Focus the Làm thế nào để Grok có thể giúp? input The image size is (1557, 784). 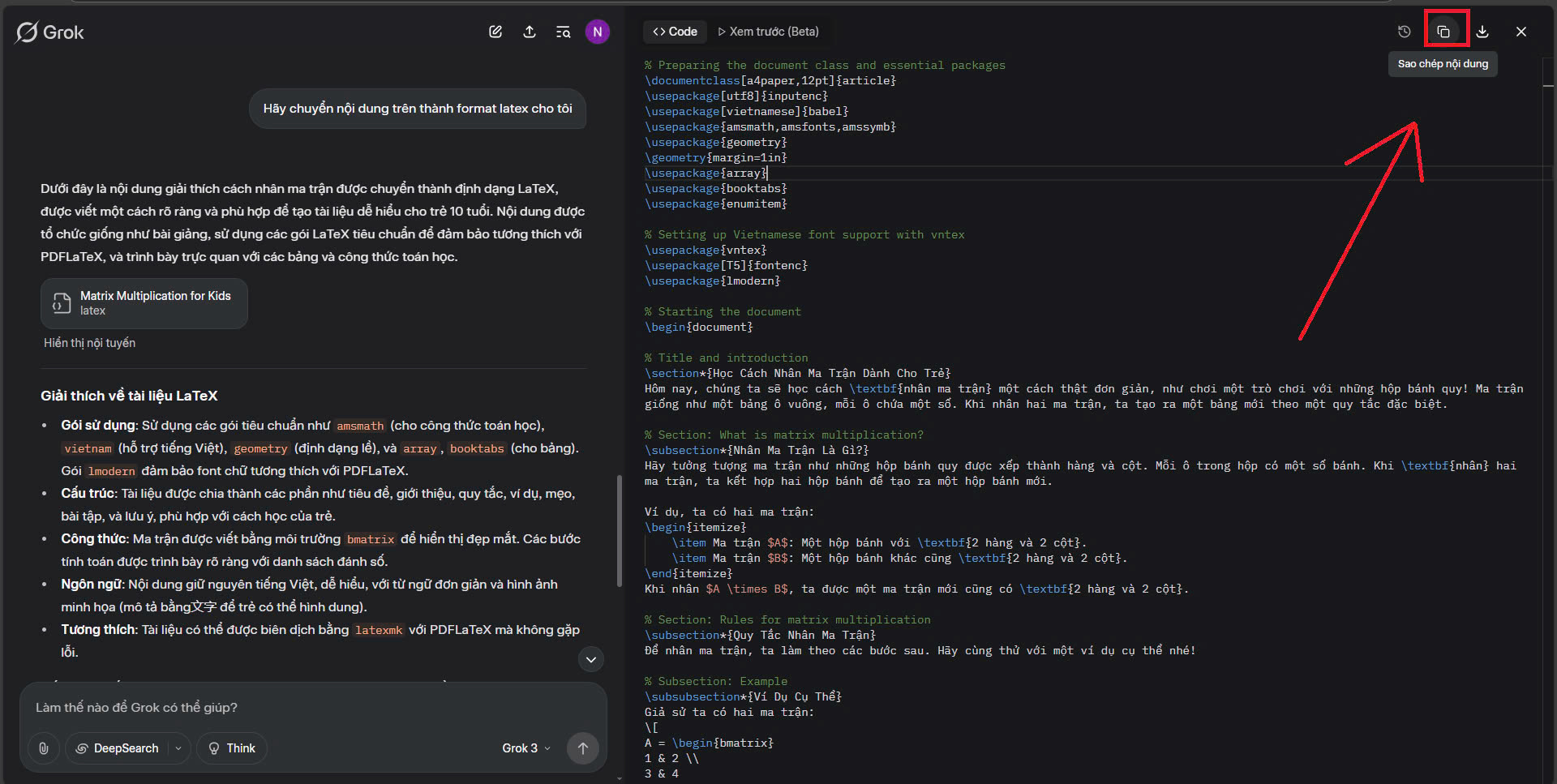313,707
